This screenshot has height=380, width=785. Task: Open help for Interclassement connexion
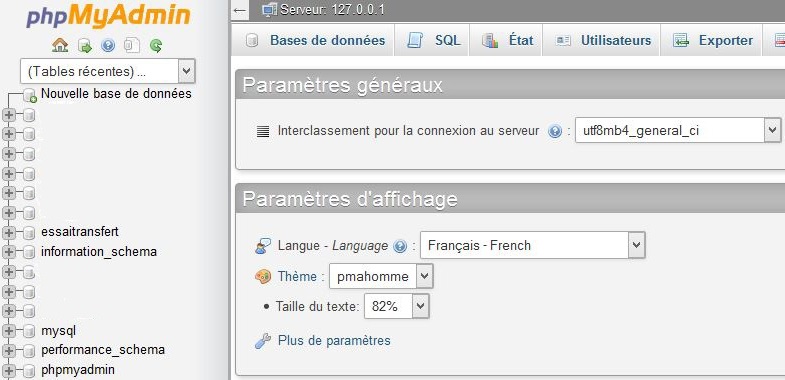555,132
